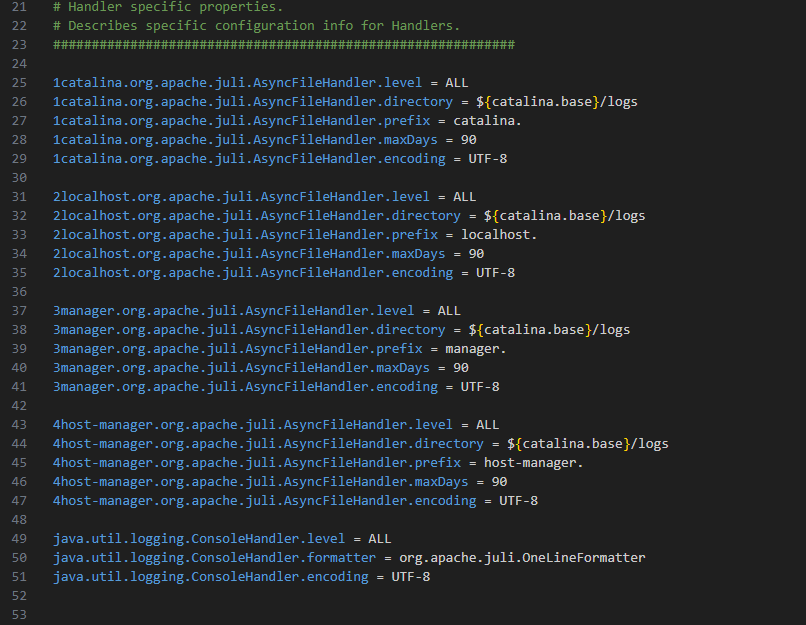Screen dimensions: 806x625
Task: Click the UTF-8 value on the 4host-manager encoding line
Action: (518, 501)
